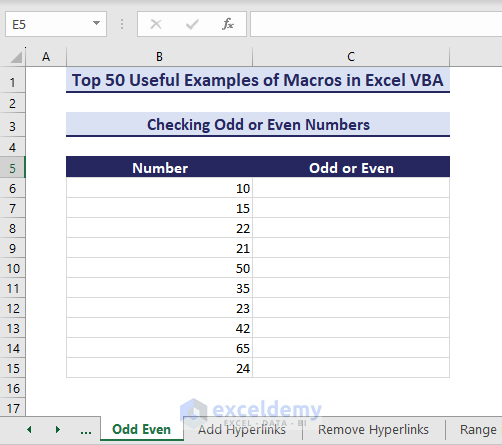Select row 6 header
Screen dimensions: 502x445
point(12,189)
